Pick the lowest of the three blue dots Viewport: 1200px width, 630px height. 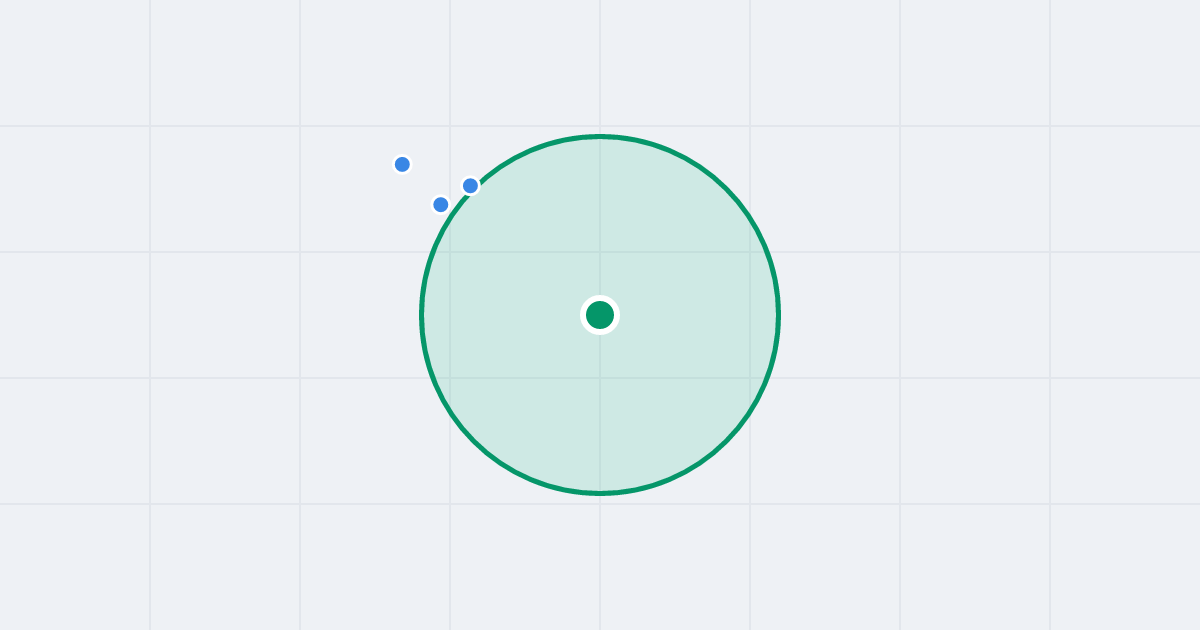tap(440, 204)
